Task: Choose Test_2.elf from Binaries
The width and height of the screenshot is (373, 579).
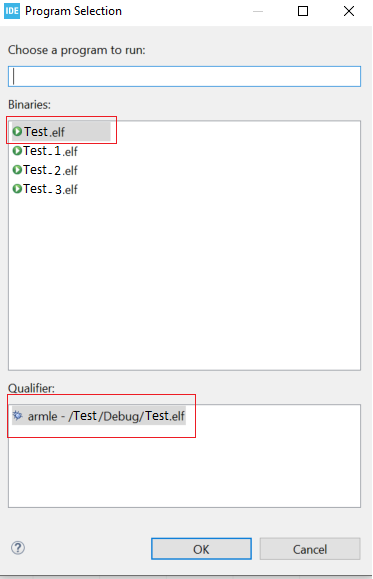Action: (50, 170)
